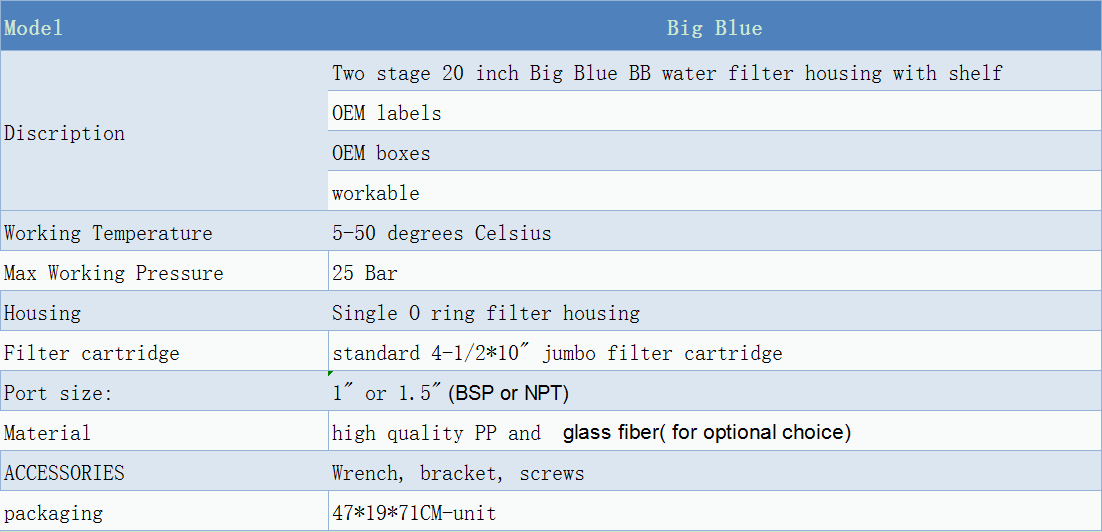1102x532 pixels.
Task: Click Single O ring filter housing cell
Action: point(715,311)
